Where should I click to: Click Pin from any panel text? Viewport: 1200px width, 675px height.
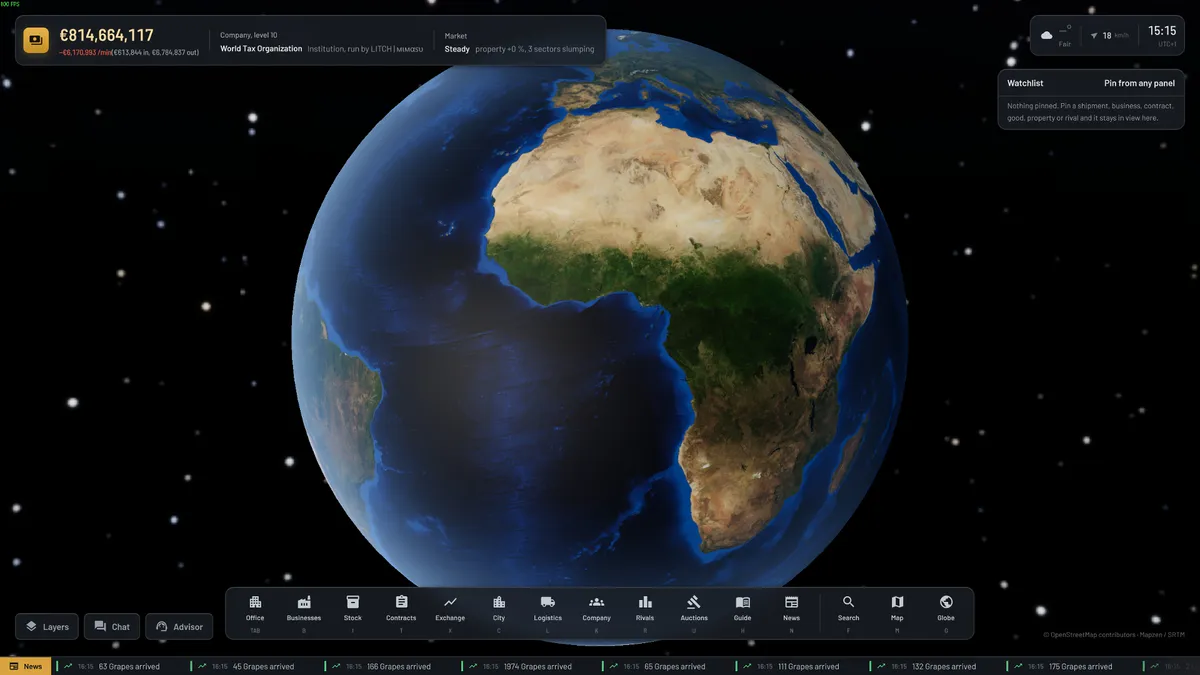(1138, 83)
